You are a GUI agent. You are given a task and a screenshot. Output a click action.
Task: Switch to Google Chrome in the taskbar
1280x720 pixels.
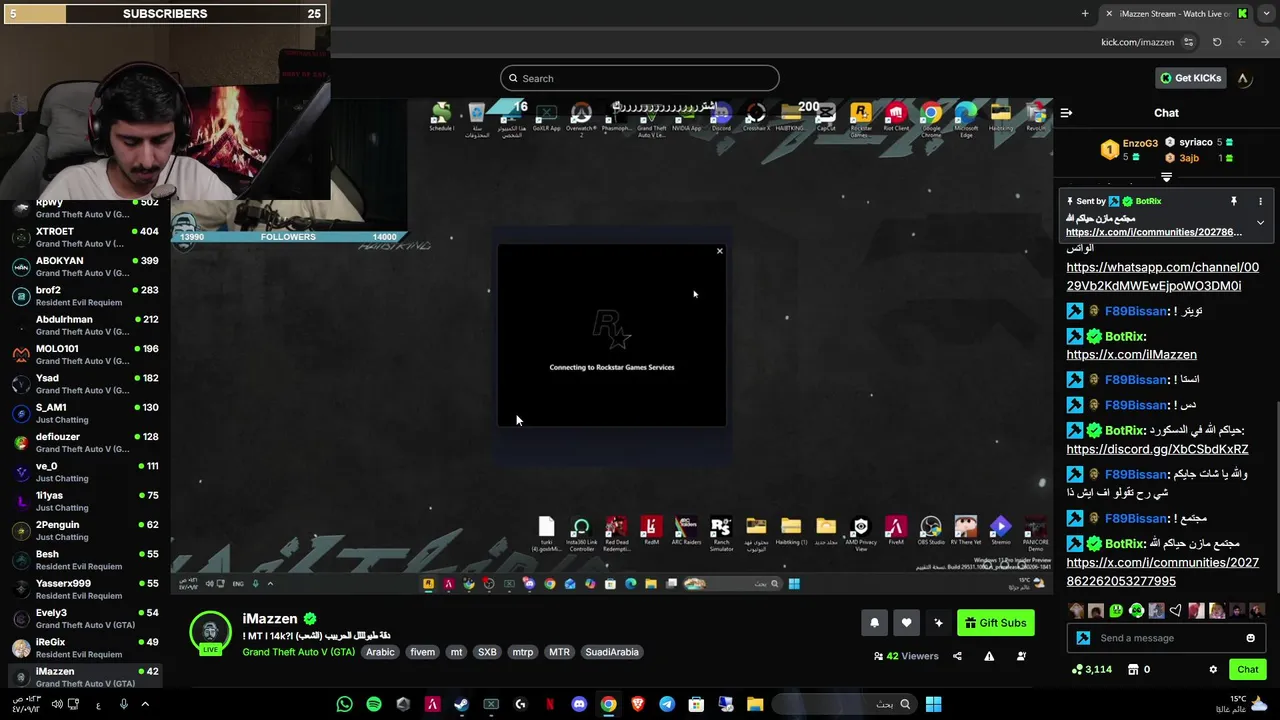point(608,704)
